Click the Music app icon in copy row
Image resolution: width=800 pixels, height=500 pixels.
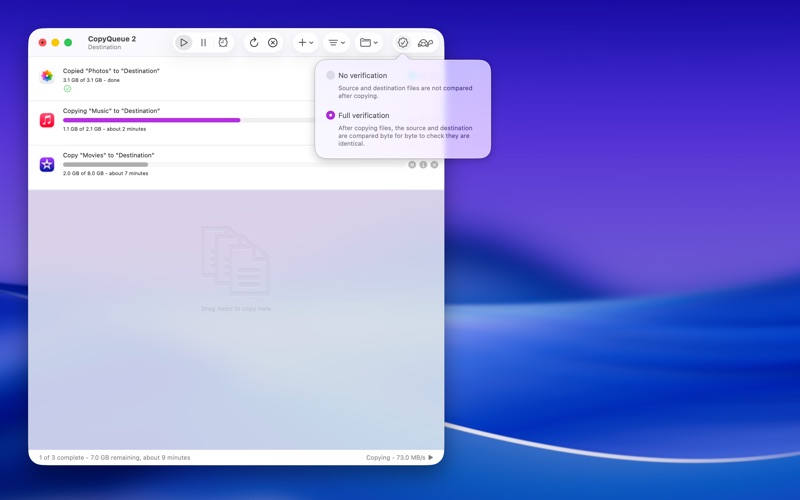tap(47, 120)
